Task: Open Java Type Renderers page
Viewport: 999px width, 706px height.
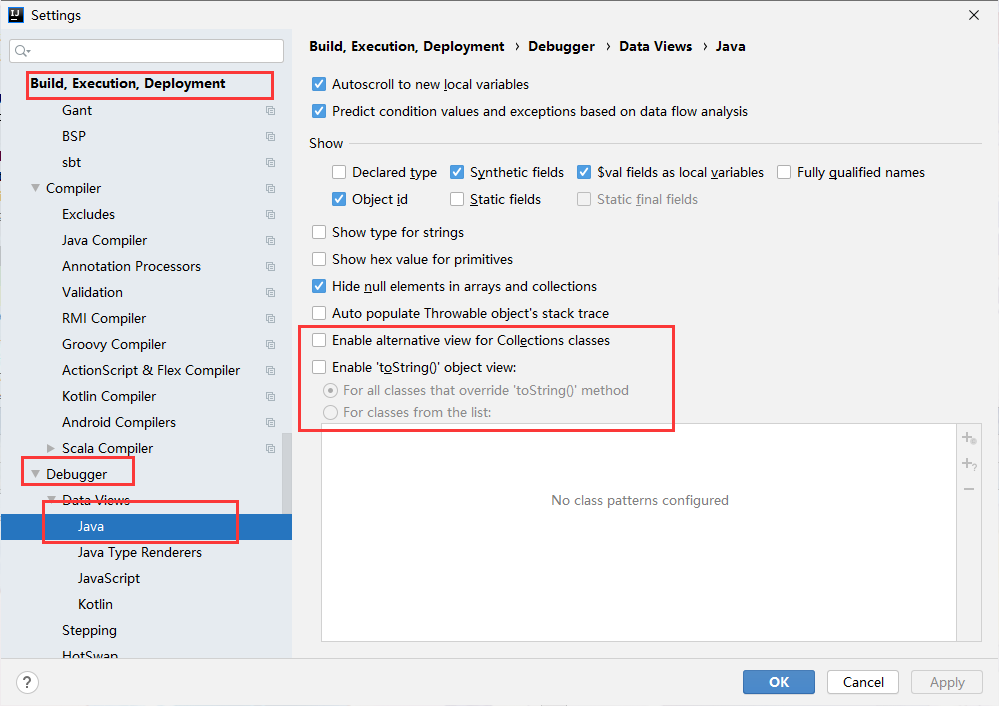Action: 140,552
